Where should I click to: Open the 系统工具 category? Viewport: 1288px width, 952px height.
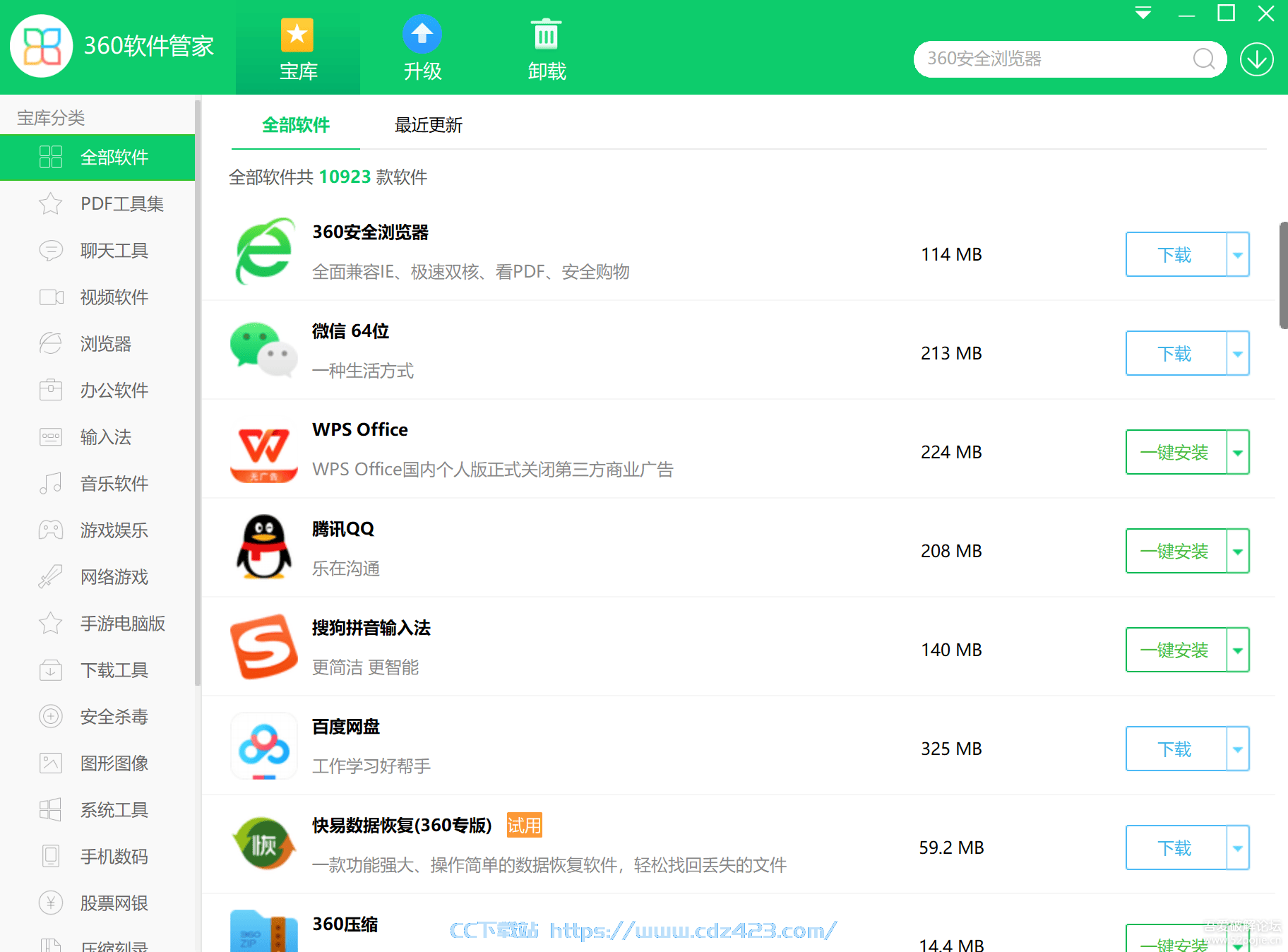[97, 810]
